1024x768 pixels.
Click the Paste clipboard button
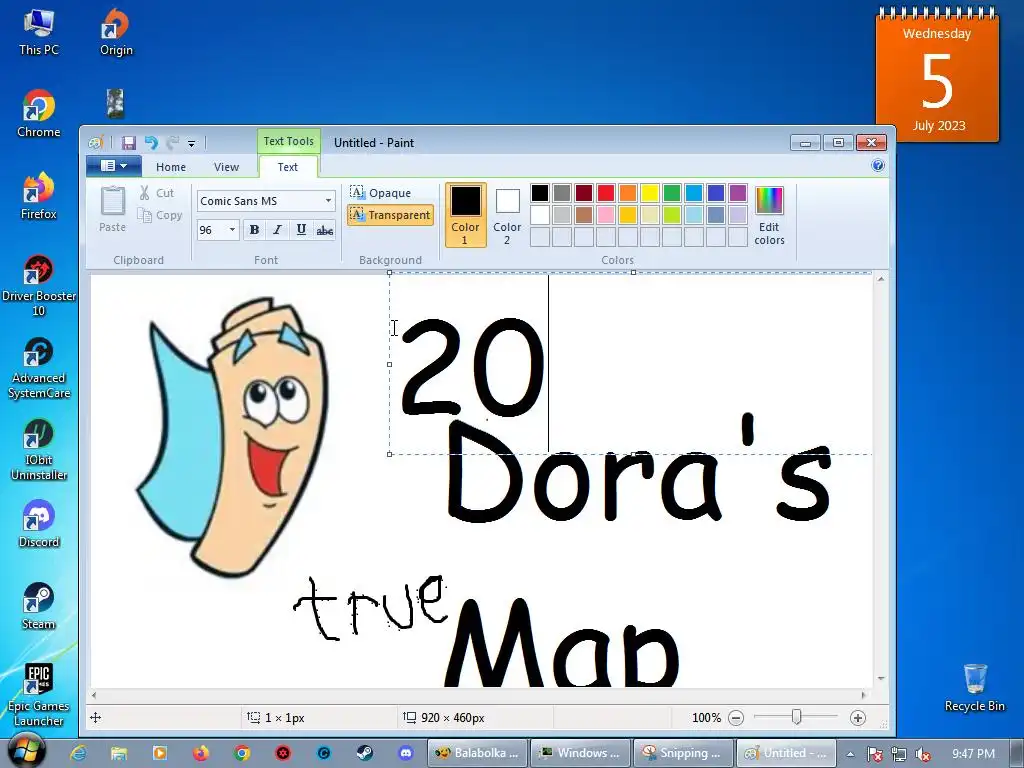pos(112,209)
